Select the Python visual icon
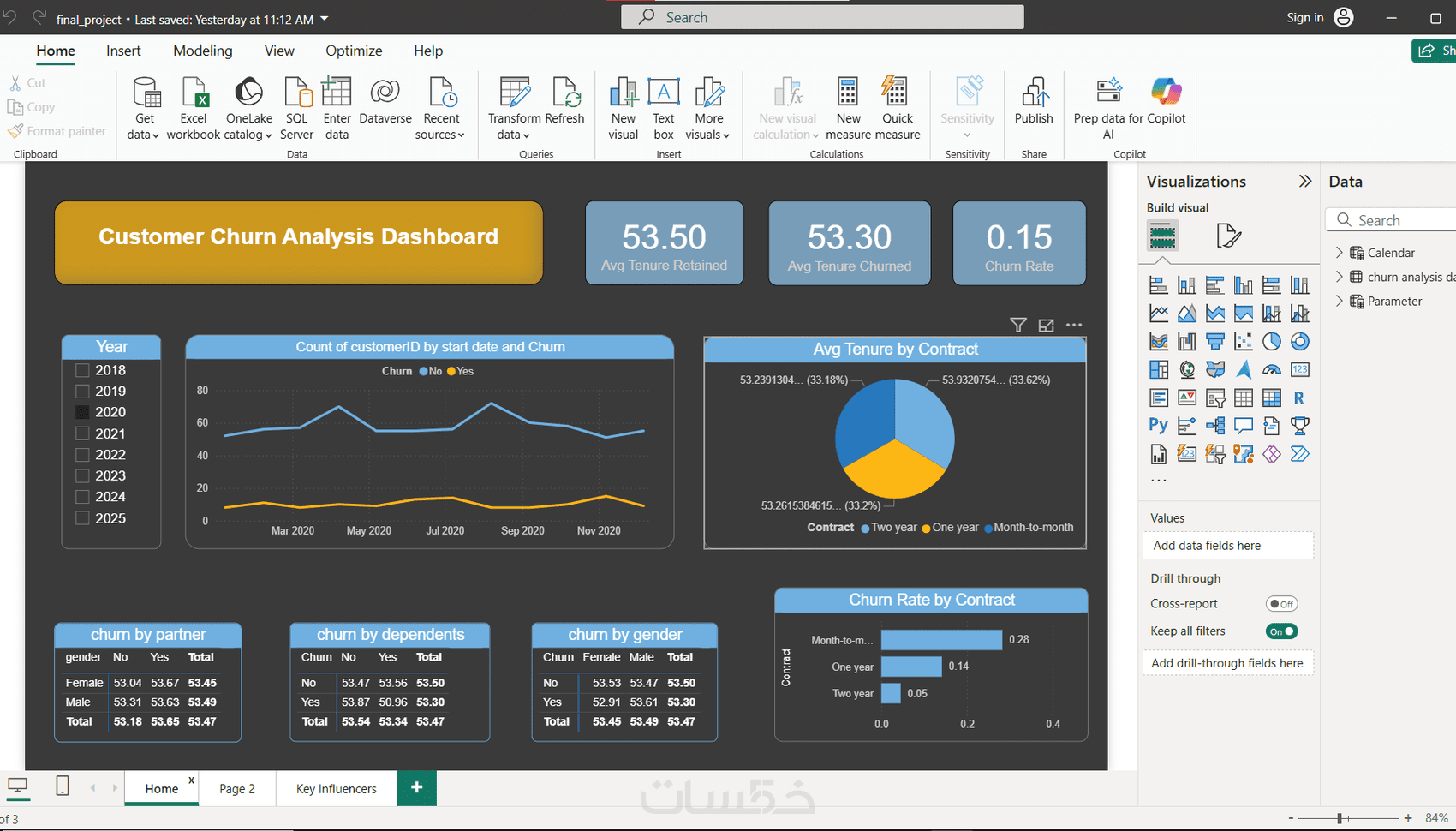Screen dimensions: 1456x831 pos(1158,426)
